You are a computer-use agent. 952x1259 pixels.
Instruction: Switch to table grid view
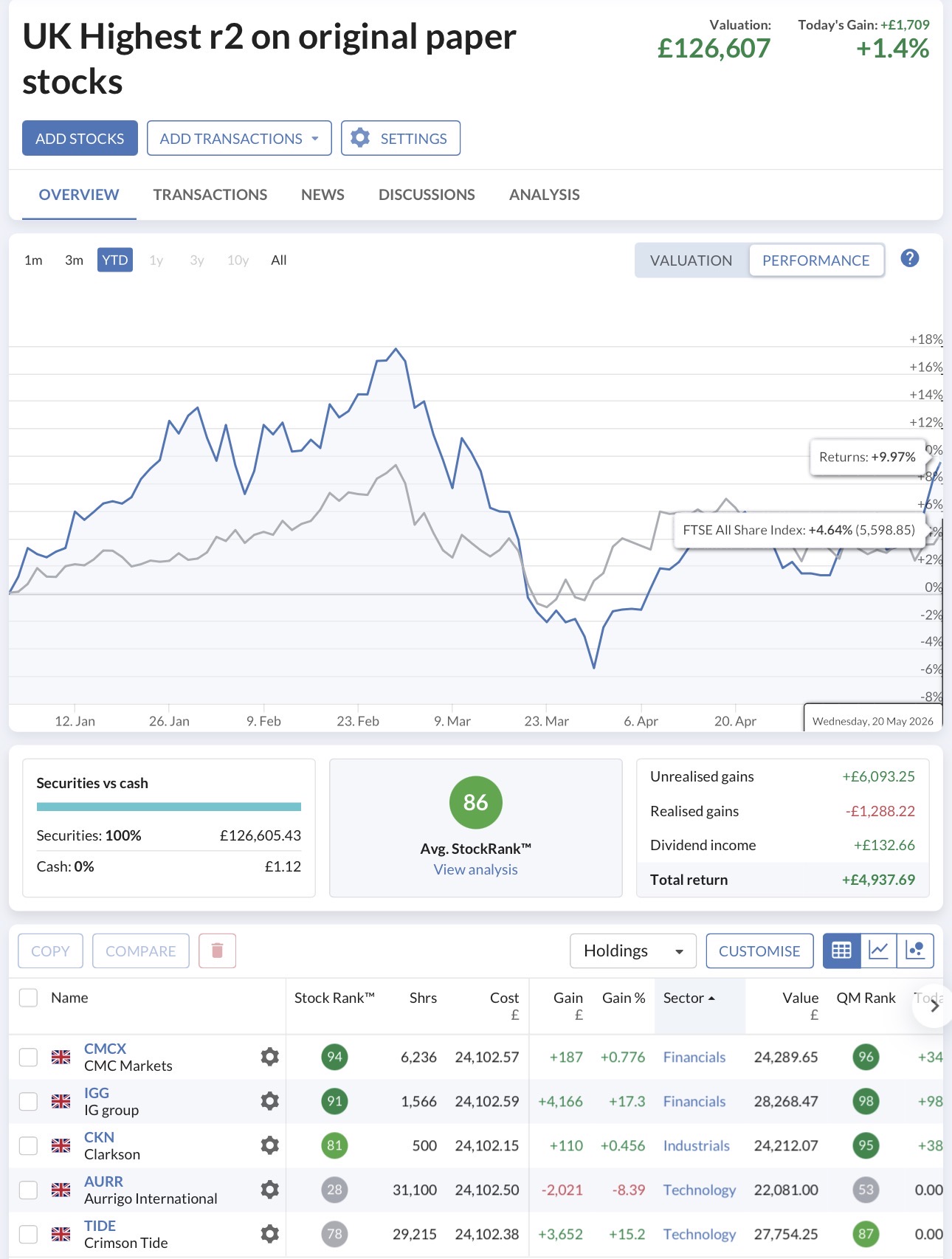pos(842,951)
